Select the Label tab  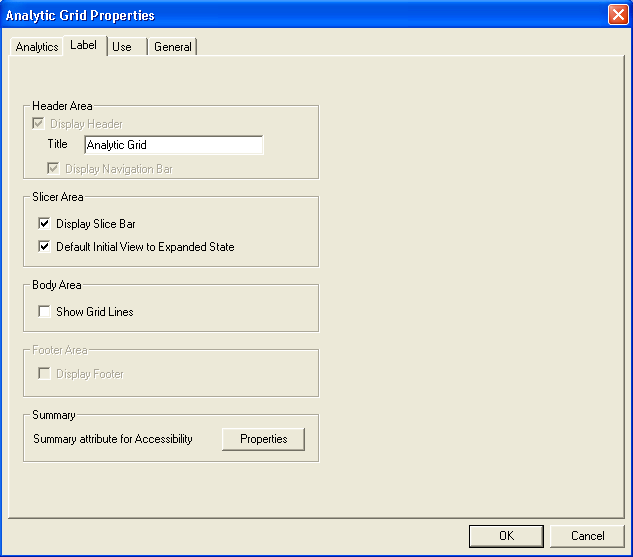coord(84,45)
